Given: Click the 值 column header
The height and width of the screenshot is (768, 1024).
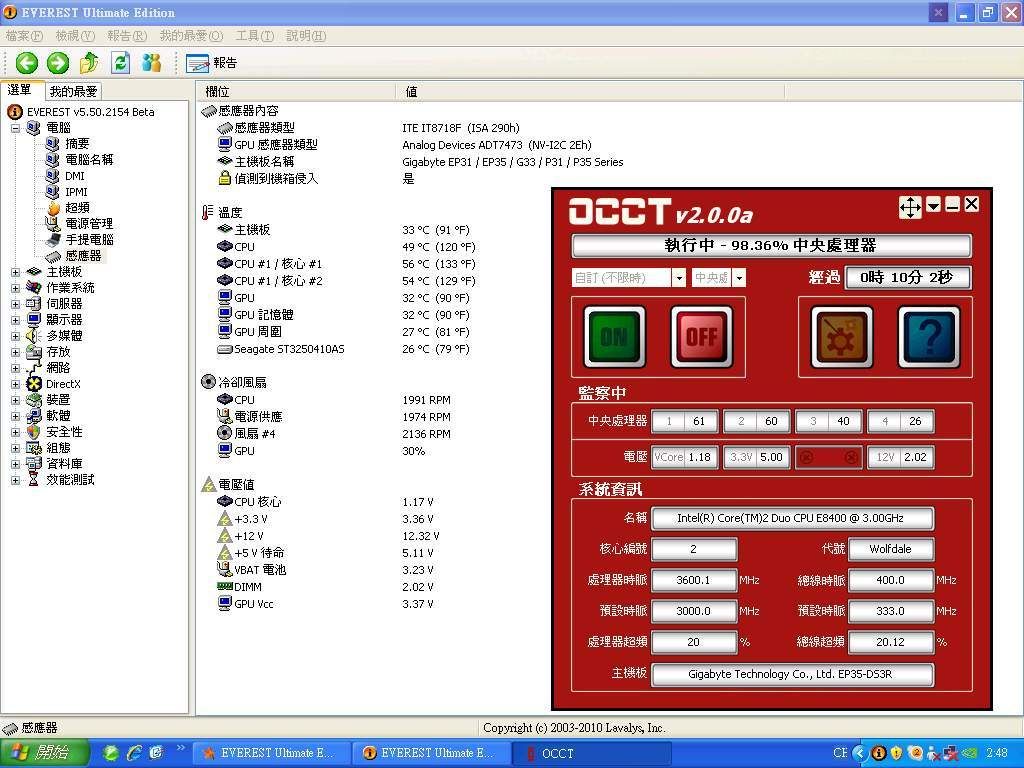Looking at the screenshot, I should tap(590, 91).
